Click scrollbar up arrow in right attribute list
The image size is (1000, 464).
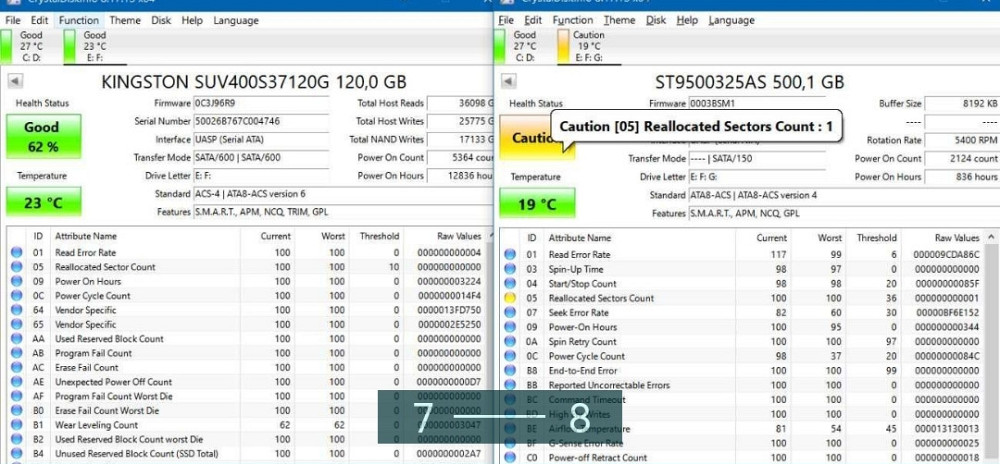[x=992, y=237]
